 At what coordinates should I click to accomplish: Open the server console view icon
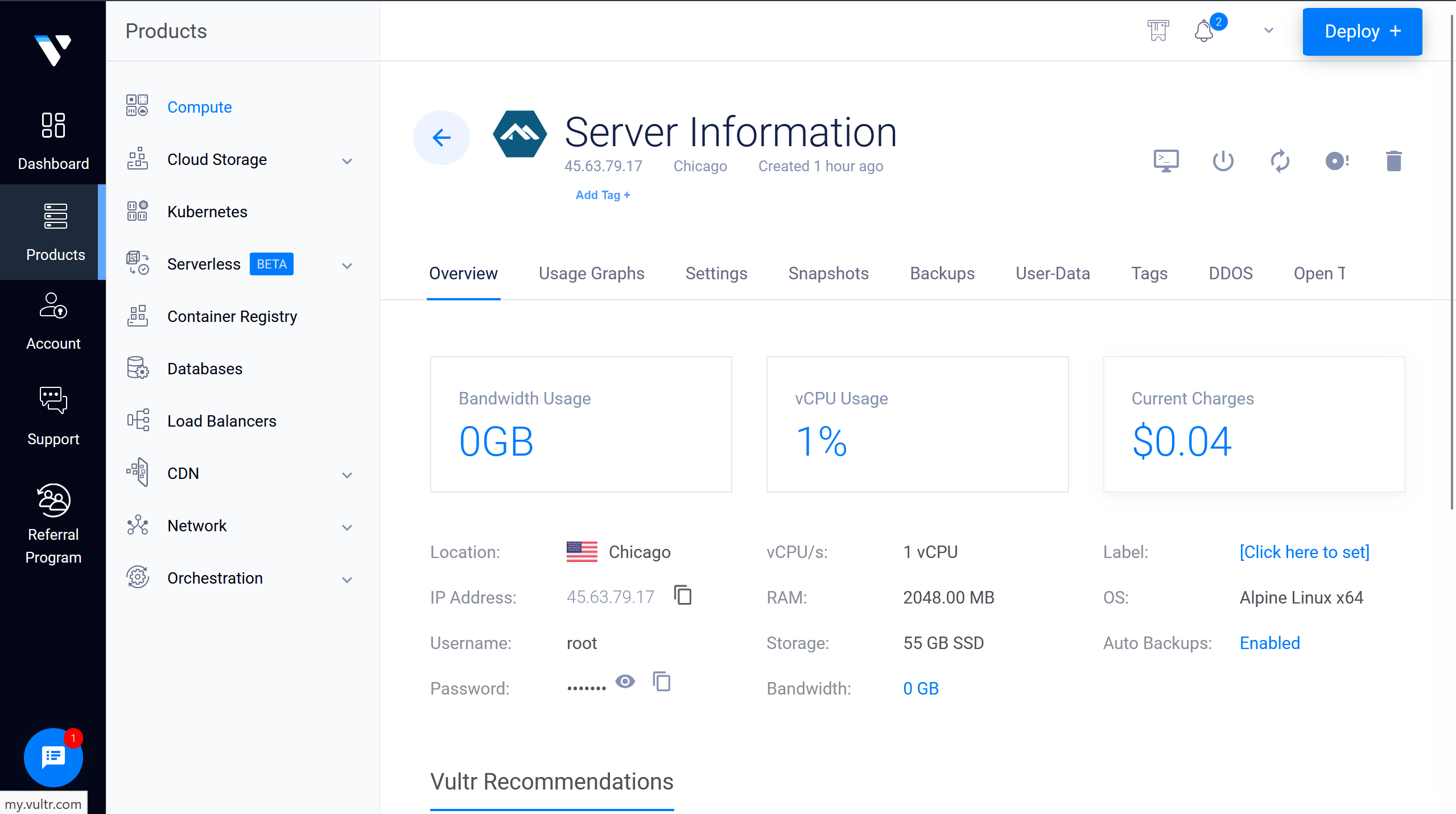point(1166,161)
